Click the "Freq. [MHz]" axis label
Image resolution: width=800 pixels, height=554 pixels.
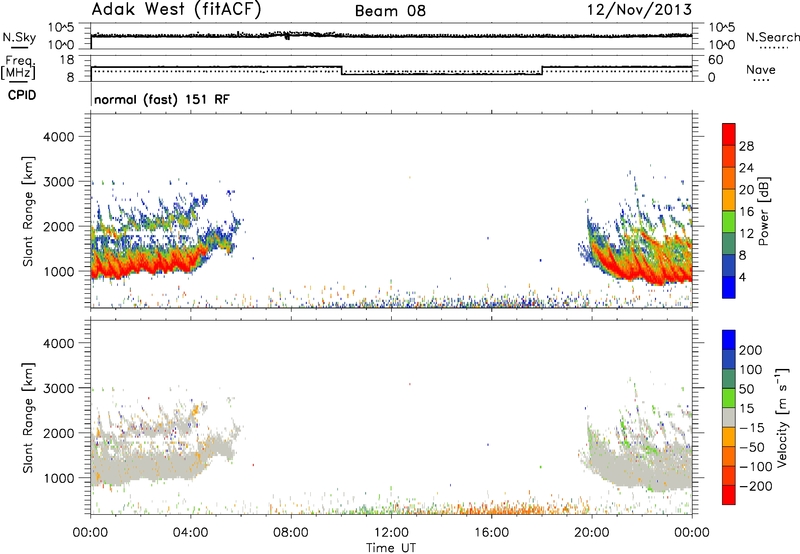tap(19, 67)
